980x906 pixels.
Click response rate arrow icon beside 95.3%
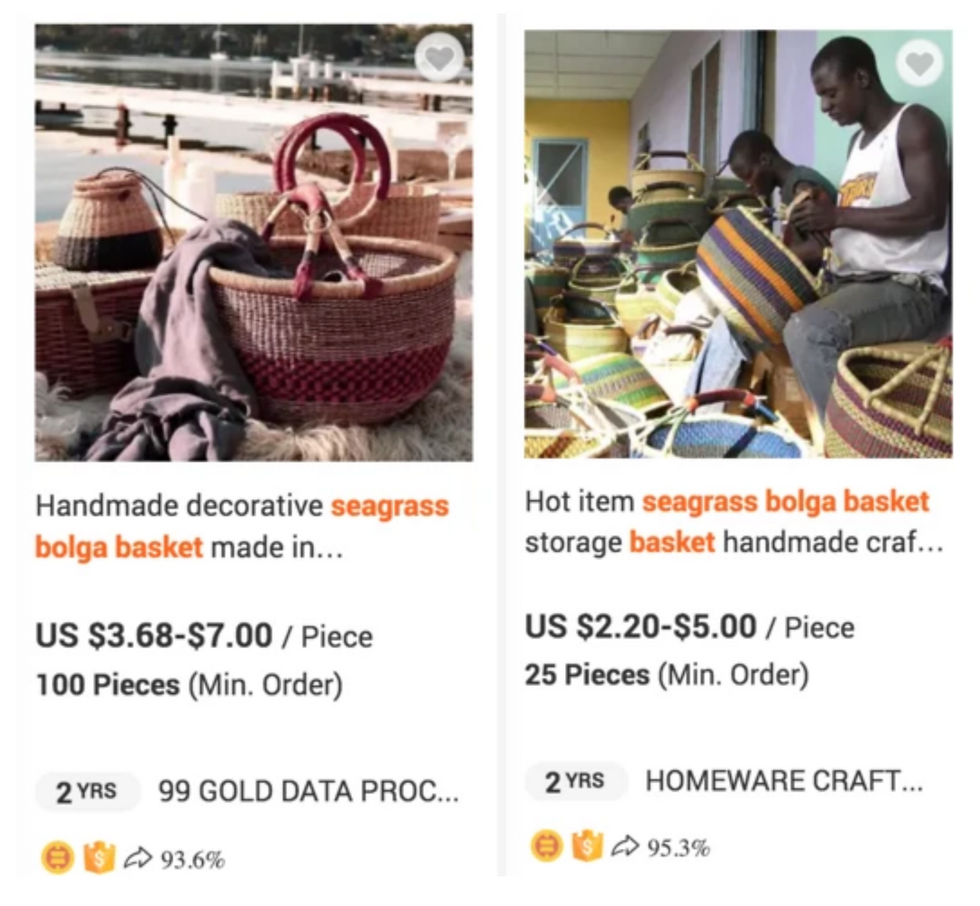(x=625, y=847)
